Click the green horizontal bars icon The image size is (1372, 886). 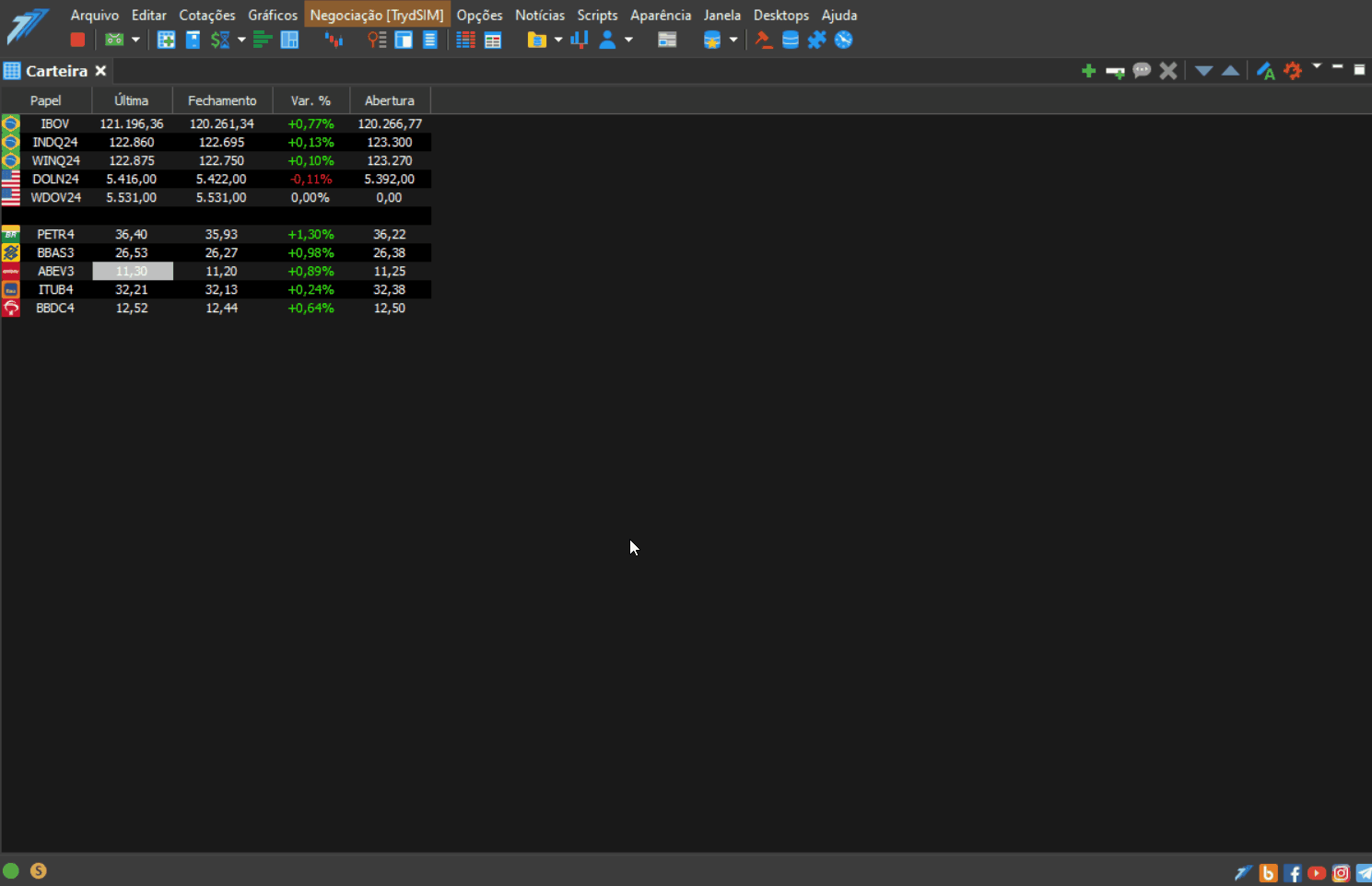(263, 40)
